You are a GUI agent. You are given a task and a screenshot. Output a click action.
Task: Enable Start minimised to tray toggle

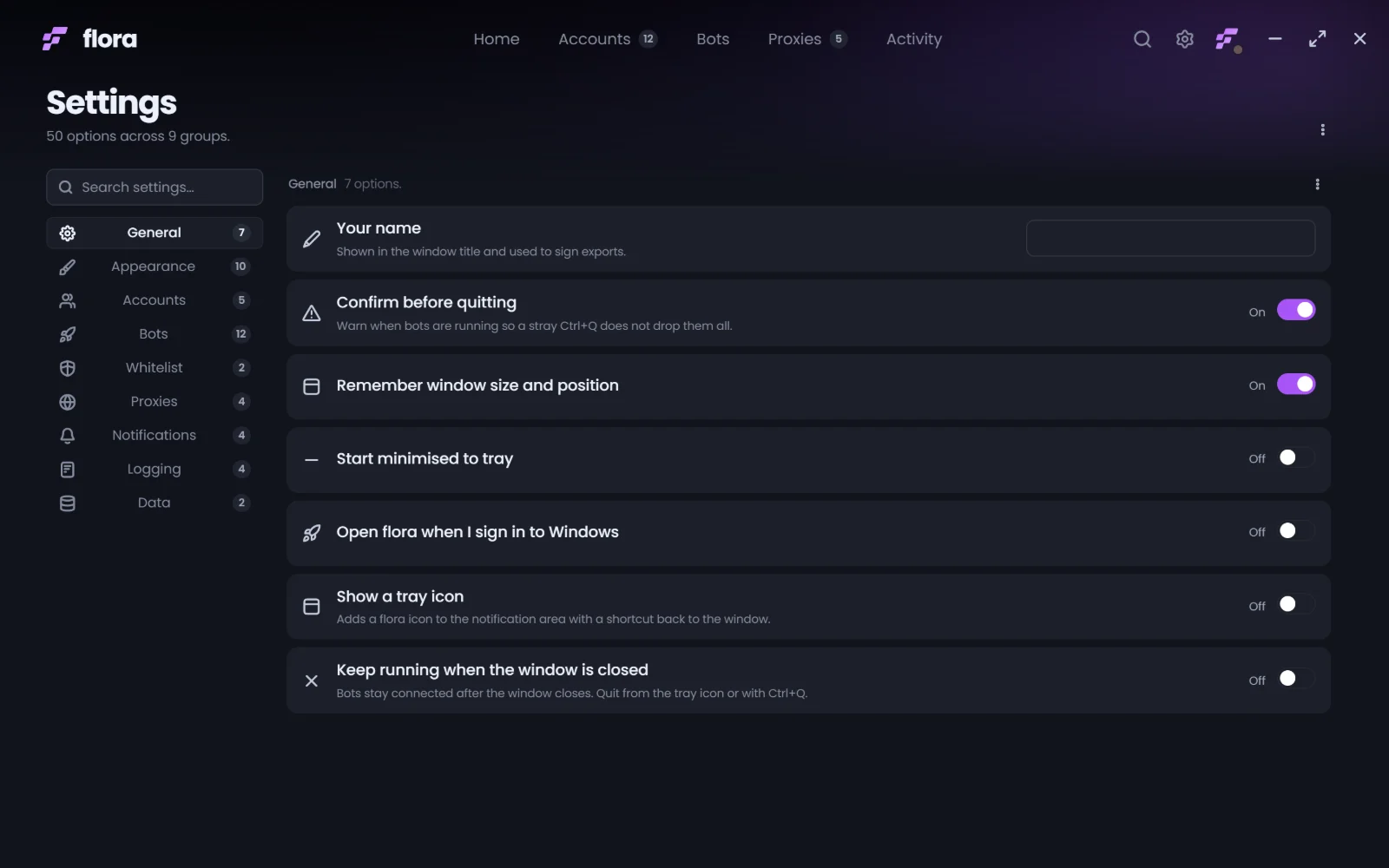1296,457
